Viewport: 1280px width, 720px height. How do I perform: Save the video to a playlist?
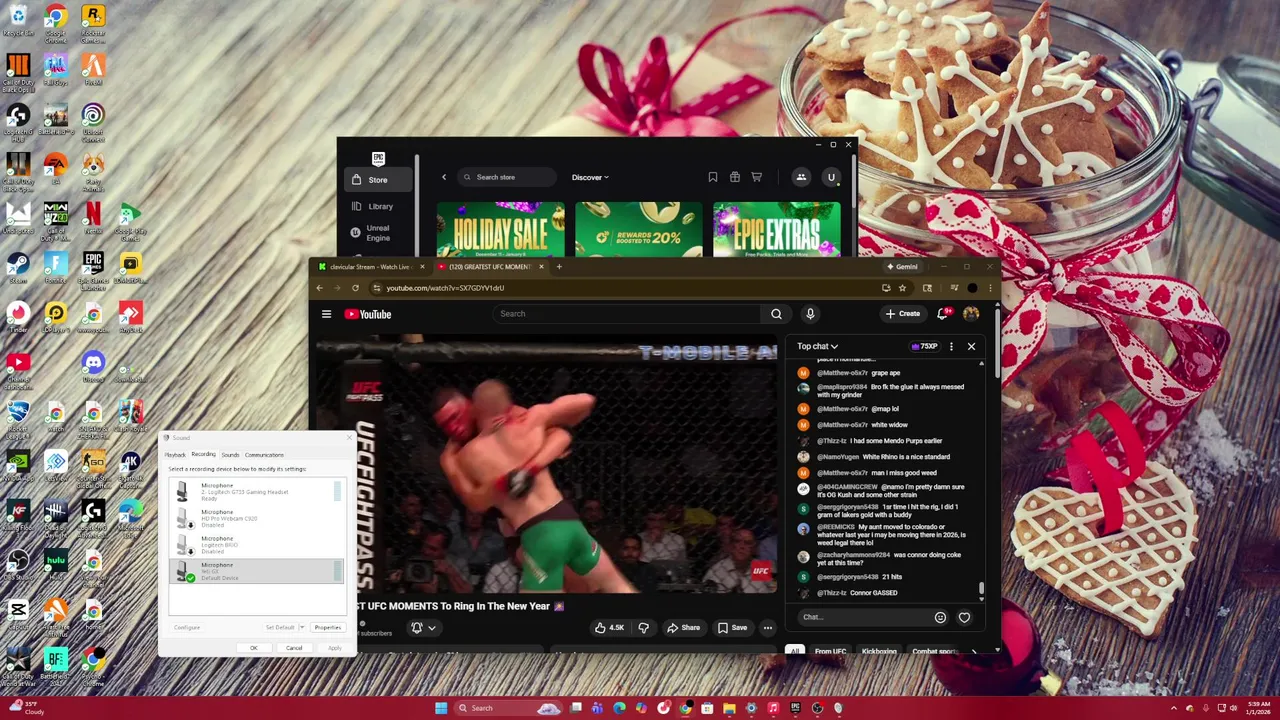pos(732,628)
